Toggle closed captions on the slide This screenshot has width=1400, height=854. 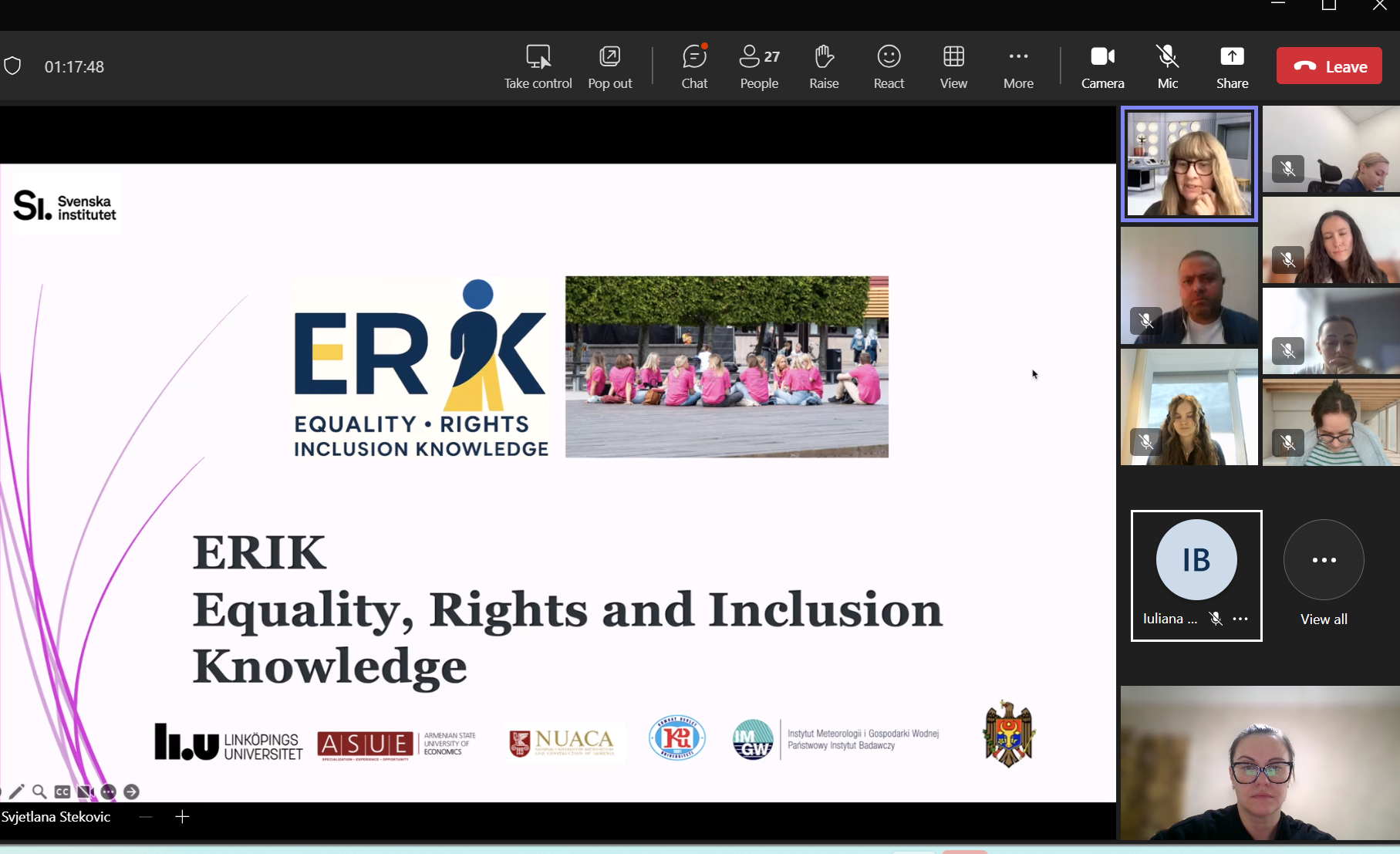click(x=62, y=792)
